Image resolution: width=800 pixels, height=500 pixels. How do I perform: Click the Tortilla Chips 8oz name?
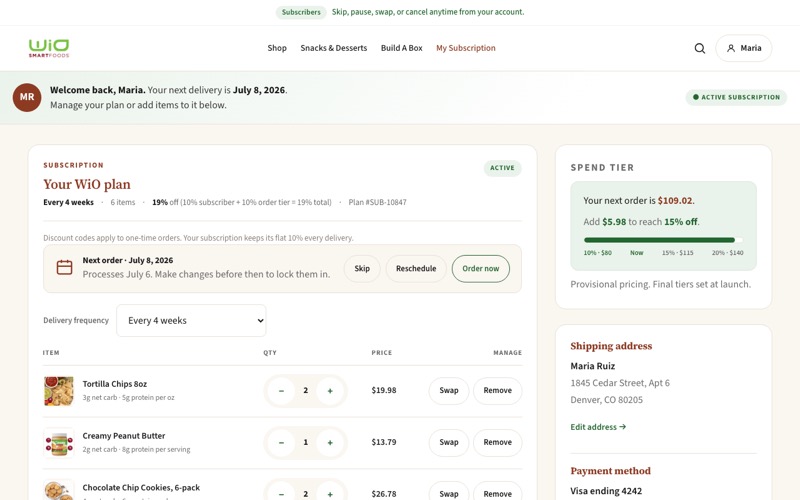click(x=115, y=384)
